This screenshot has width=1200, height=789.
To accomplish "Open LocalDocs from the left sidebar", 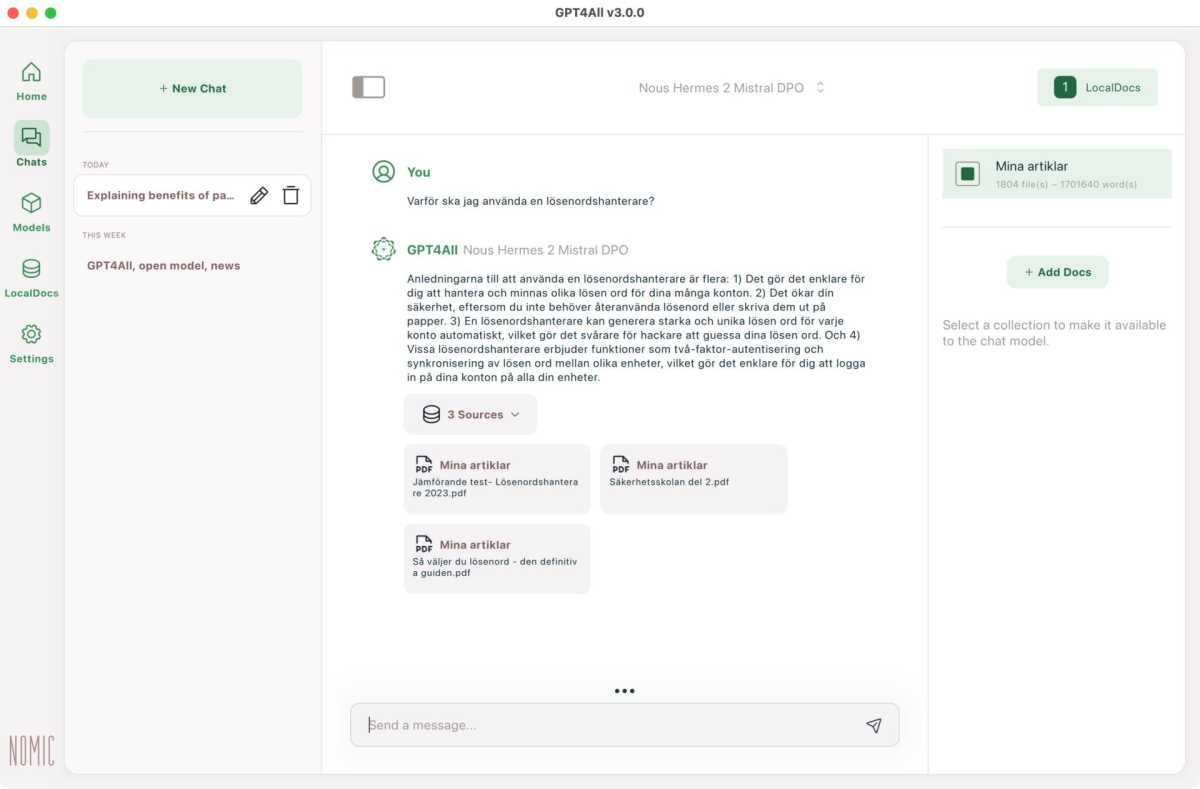I will point(31,270).
